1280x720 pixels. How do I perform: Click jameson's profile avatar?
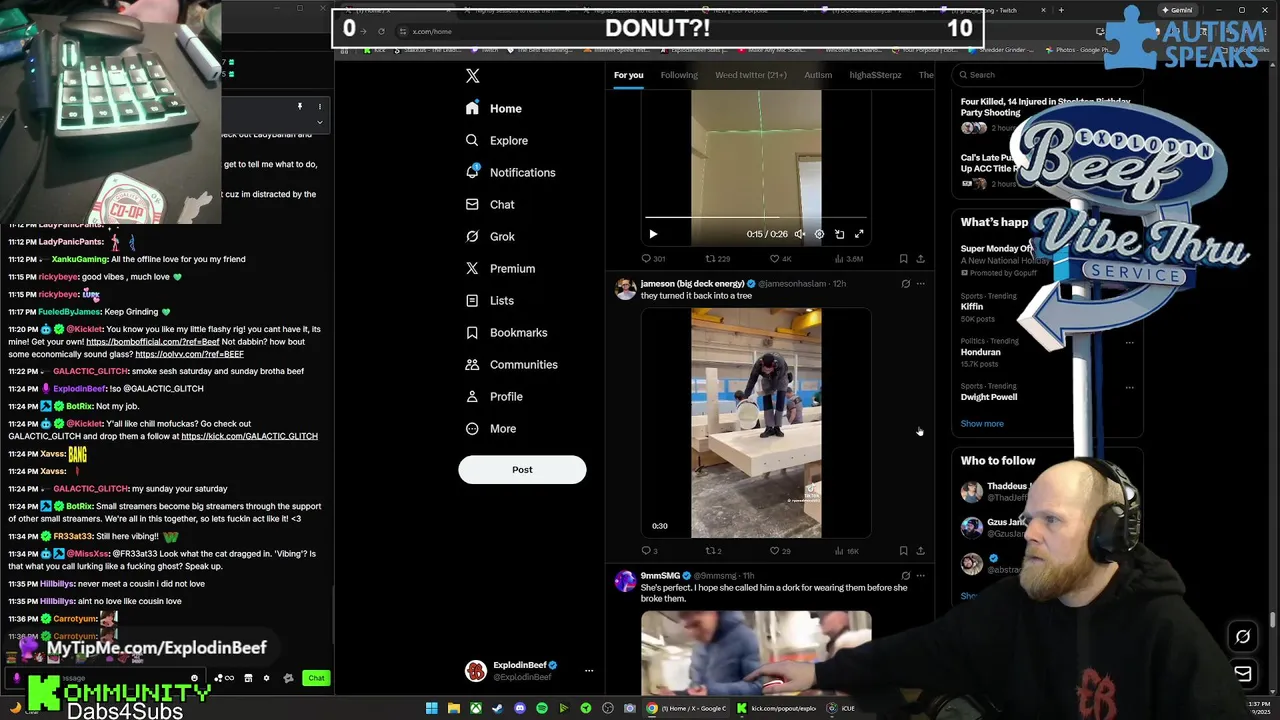[625, 290]
